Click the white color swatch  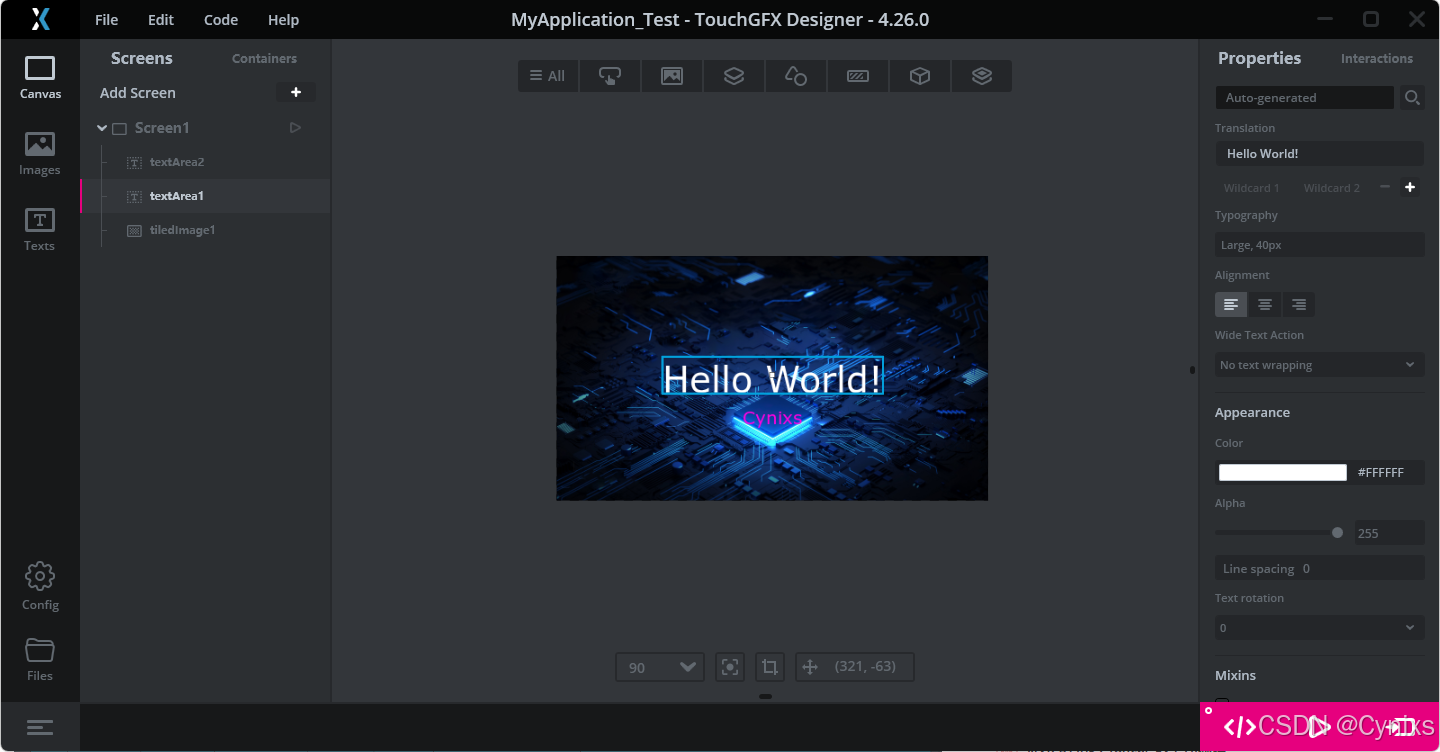(1283, 473)
